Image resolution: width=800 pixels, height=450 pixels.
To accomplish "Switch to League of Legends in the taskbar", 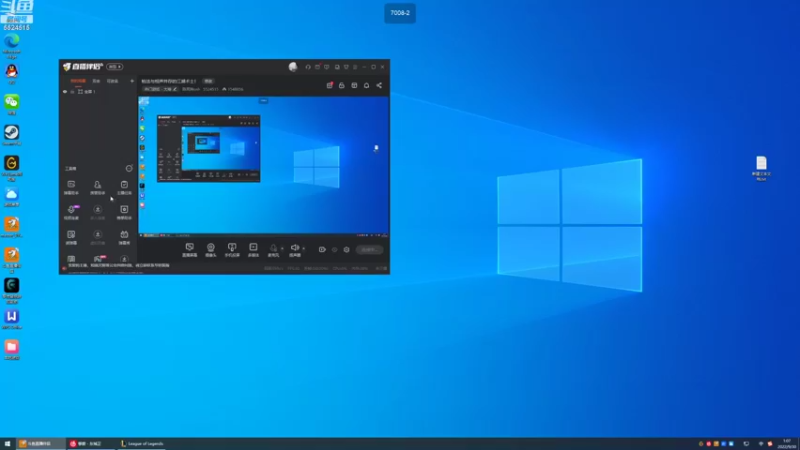I will tap(142, 444).
